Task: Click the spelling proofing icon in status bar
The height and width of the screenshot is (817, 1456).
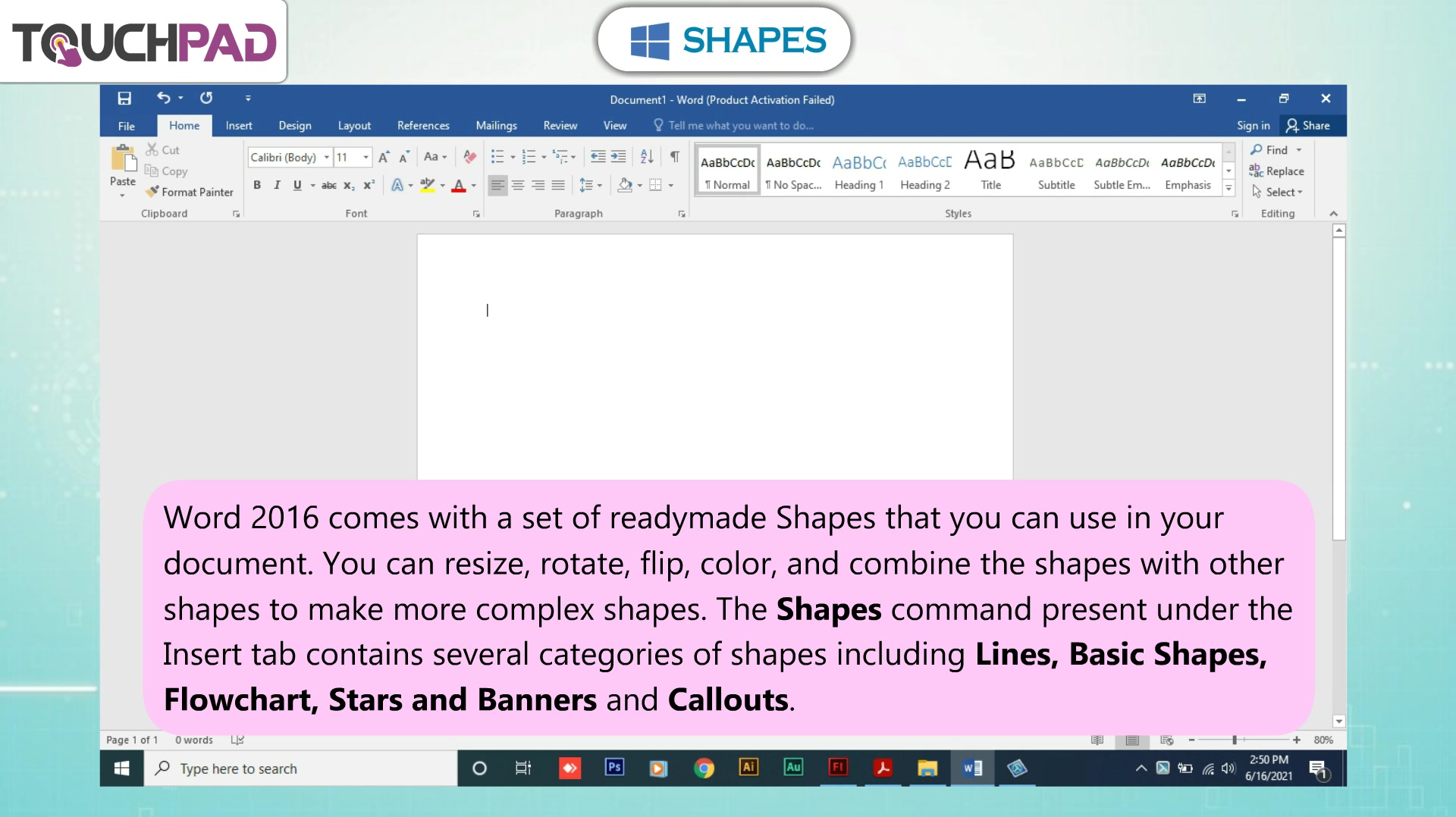Action: click(237, 740)
